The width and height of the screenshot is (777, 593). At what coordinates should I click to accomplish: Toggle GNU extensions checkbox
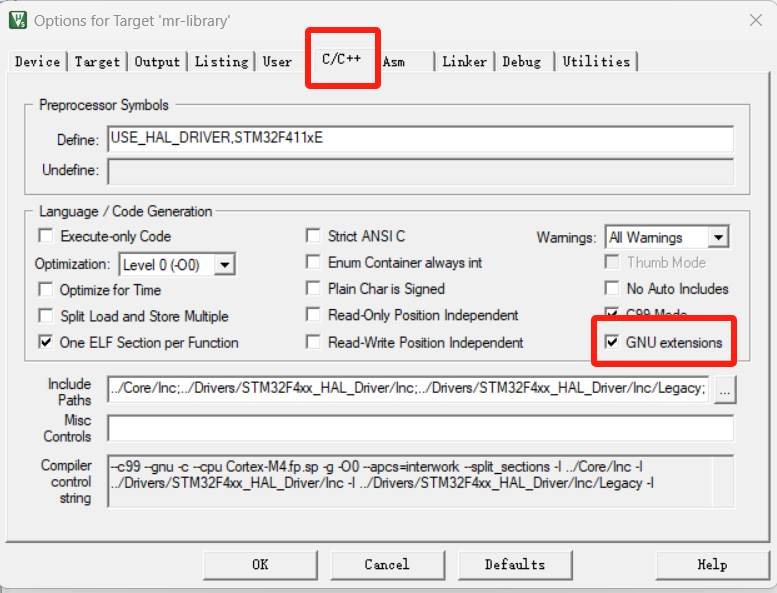pyautogui.click(x=612, y=342)
